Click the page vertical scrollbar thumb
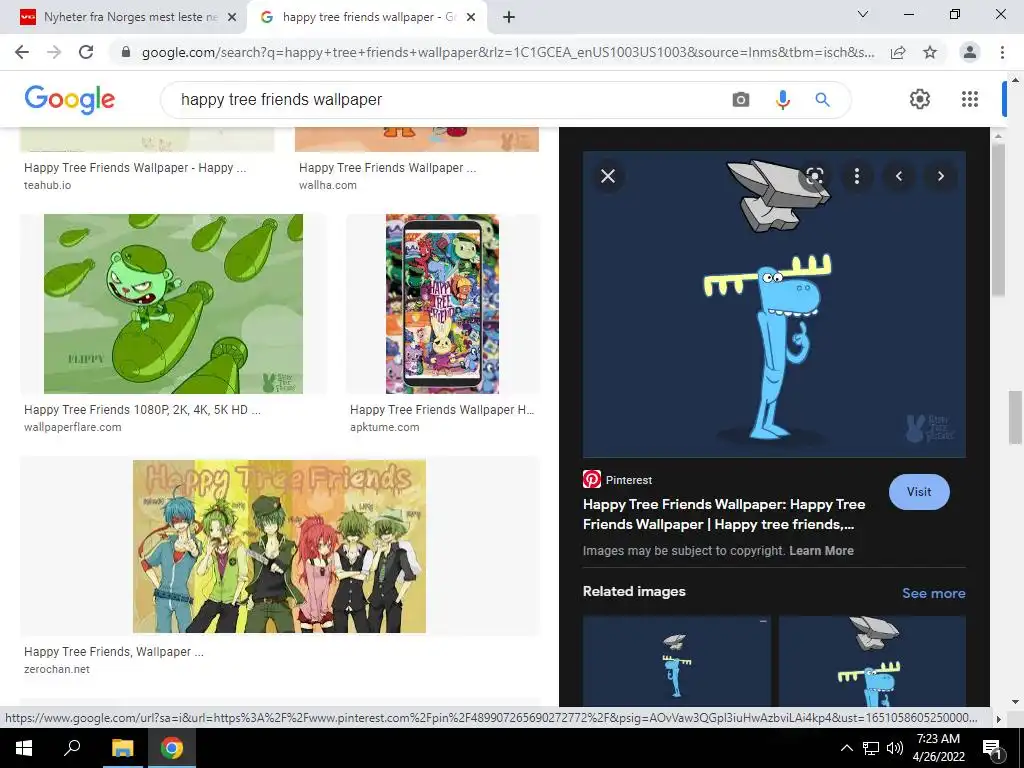The height and width of the screenshot is (768, 1024). pyautogui.click(x=1015, y=418)
